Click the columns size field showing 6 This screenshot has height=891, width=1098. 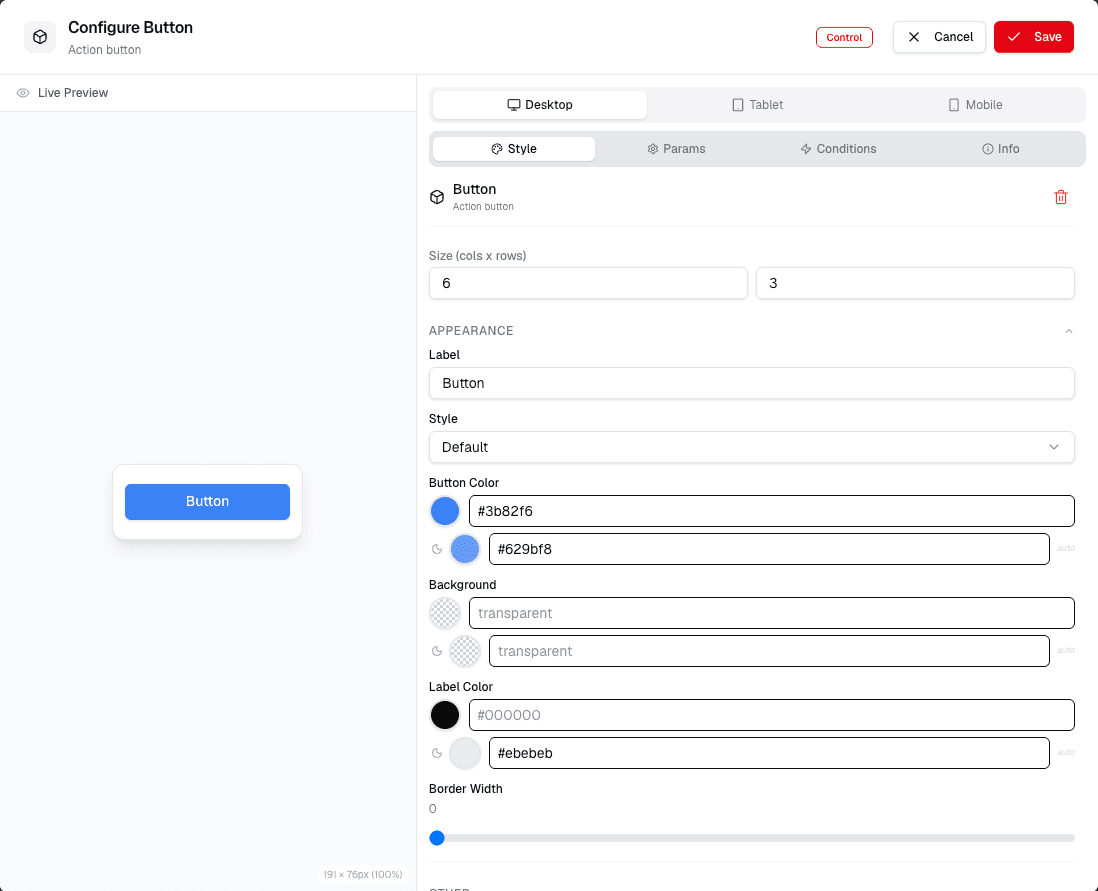point(588,284)
